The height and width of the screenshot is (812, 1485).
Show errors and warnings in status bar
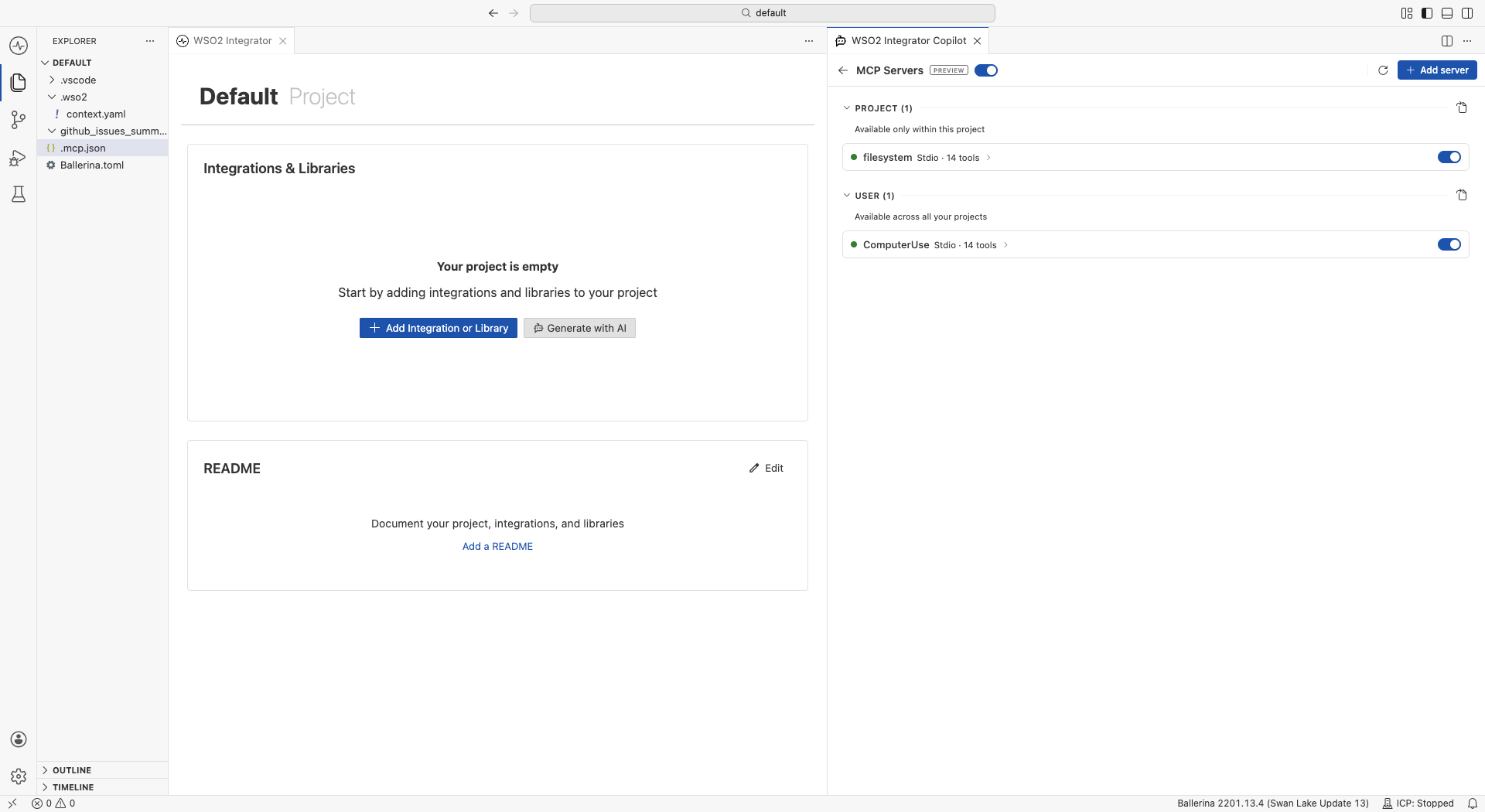pos(53,803)
